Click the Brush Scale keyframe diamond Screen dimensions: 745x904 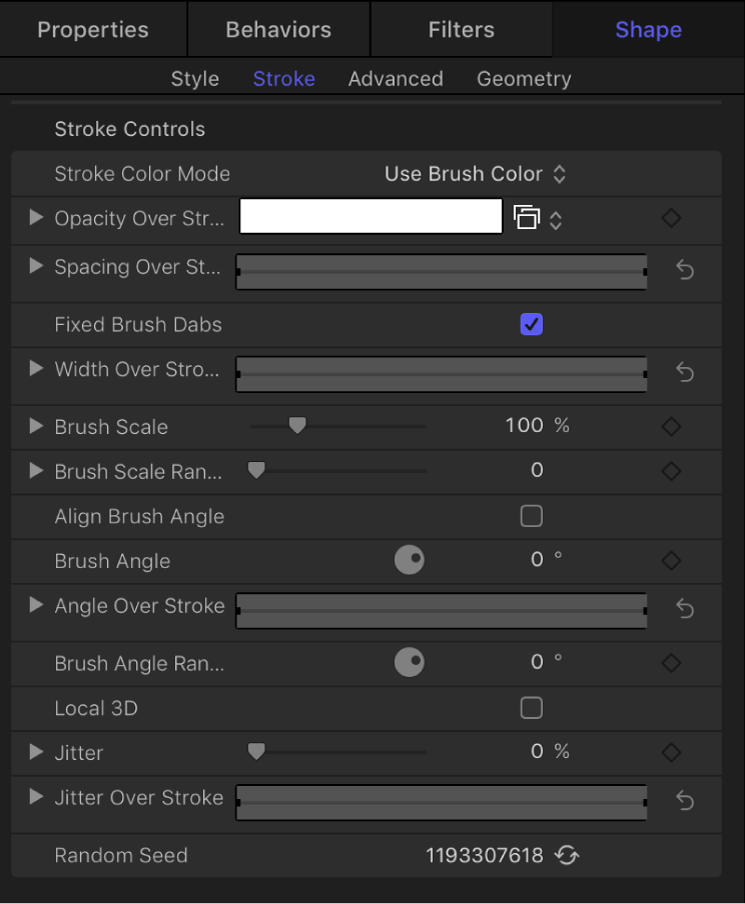(671, 425)
